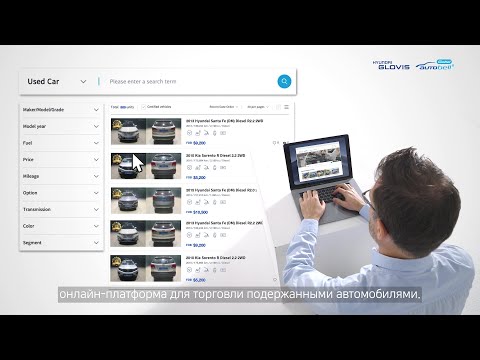Viewport: 480px width, 360px height.
Task: Click the autobell logo
Action: point(434,65)
